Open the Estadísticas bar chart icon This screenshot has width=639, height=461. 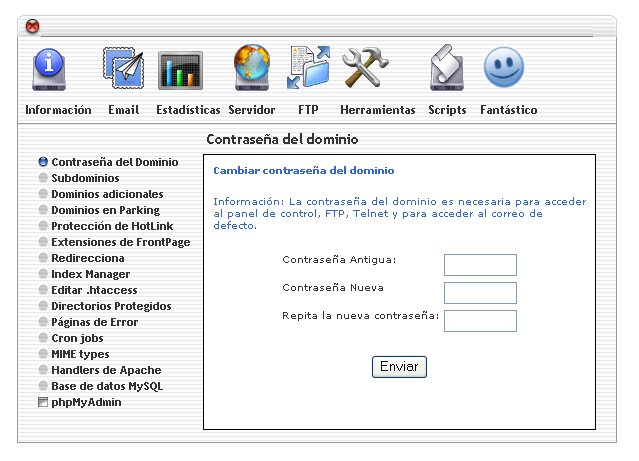180,71
